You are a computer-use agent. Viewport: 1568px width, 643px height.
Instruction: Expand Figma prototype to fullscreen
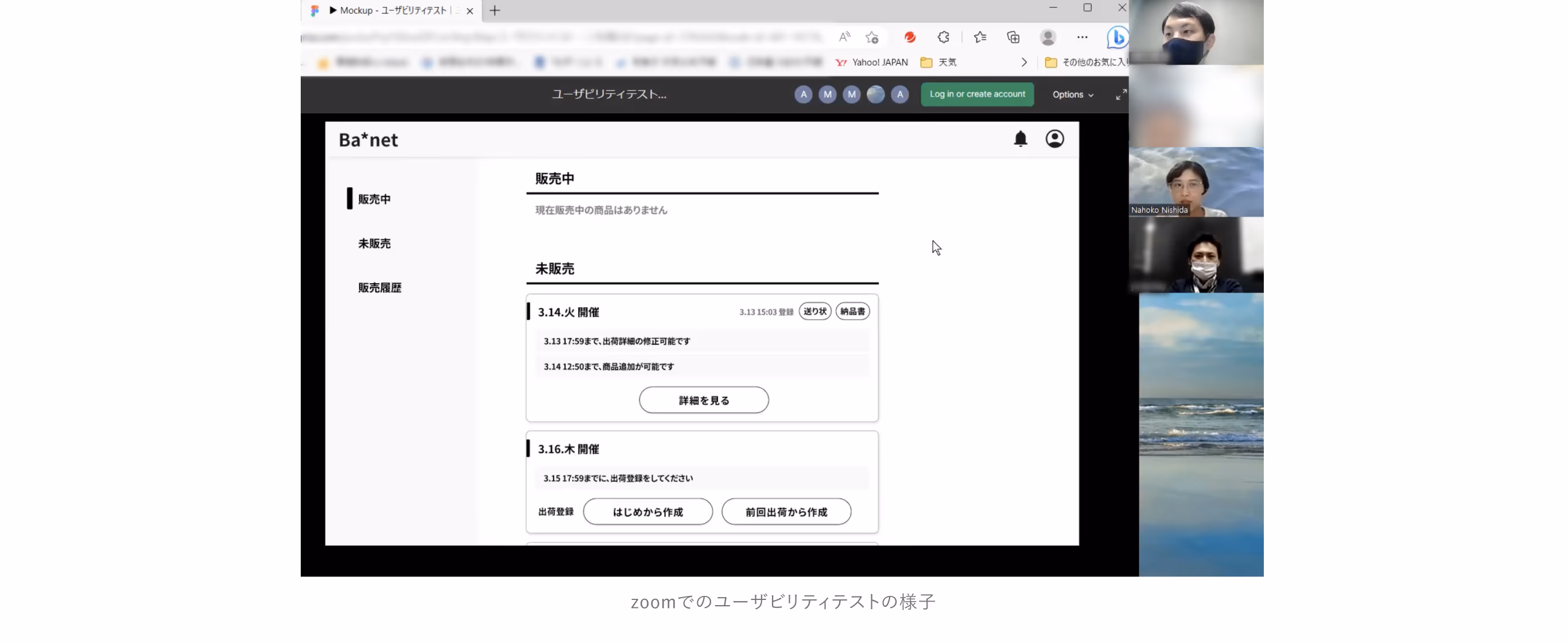(1120, 94)
